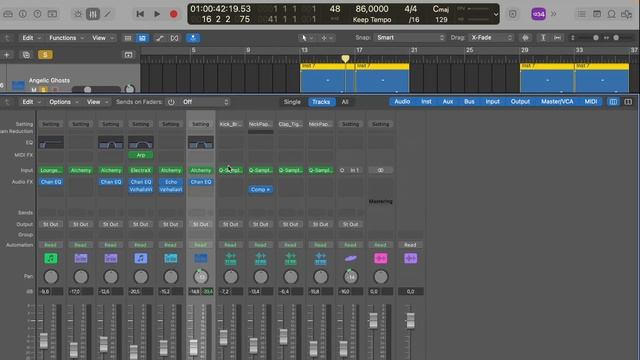
Task: Open the Toolbar display icon
Action: 52,14
